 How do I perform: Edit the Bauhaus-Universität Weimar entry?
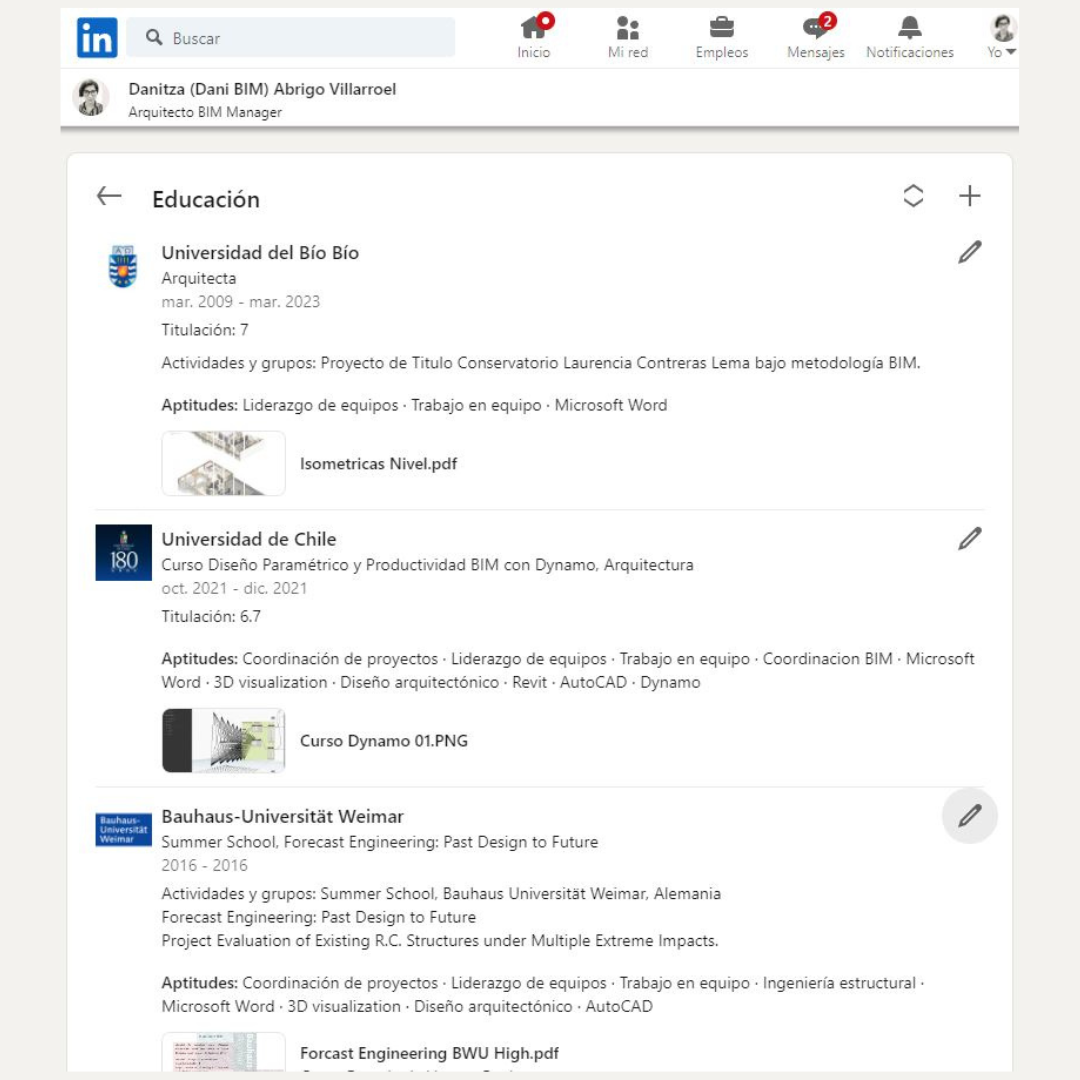(969, 816)
